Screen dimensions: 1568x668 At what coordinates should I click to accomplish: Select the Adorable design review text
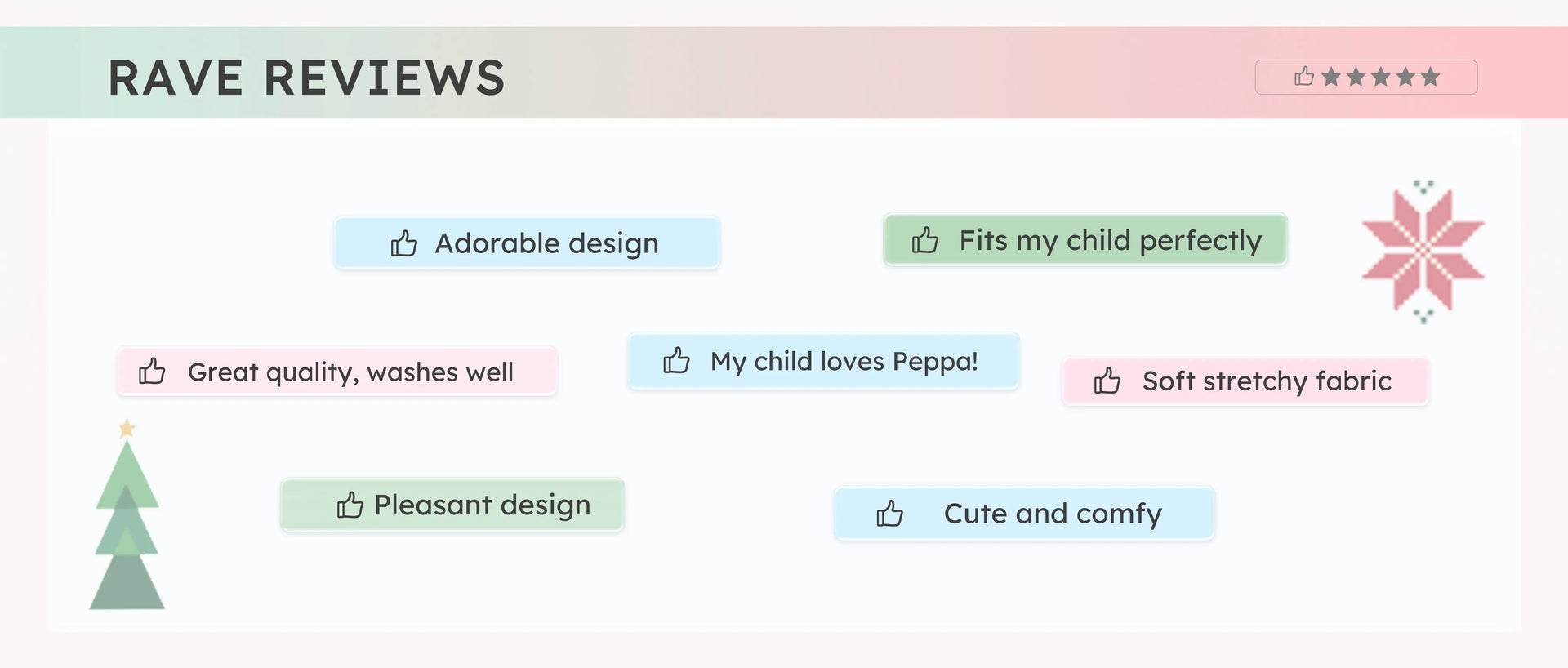tap(546, 243)
